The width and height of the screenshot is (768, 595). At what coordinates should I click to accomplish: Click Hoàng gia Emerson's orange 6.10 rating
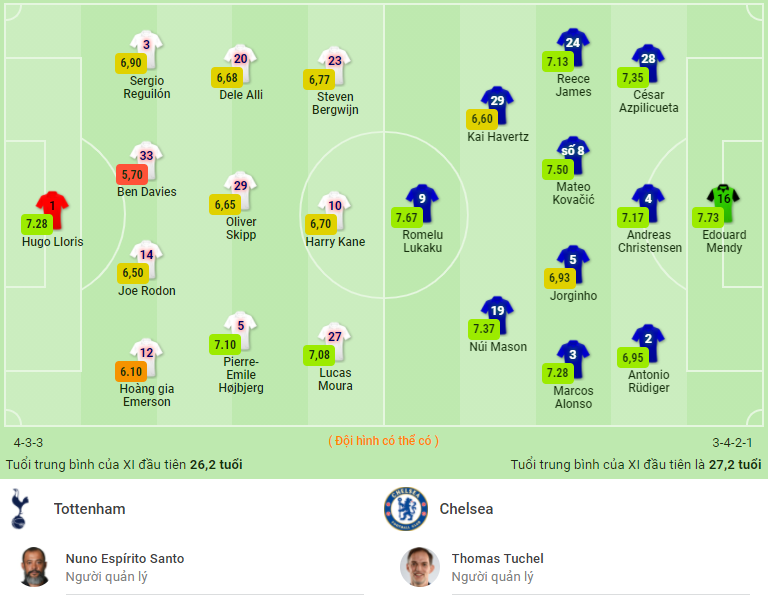pyautogui.click(x=131, y=372)
